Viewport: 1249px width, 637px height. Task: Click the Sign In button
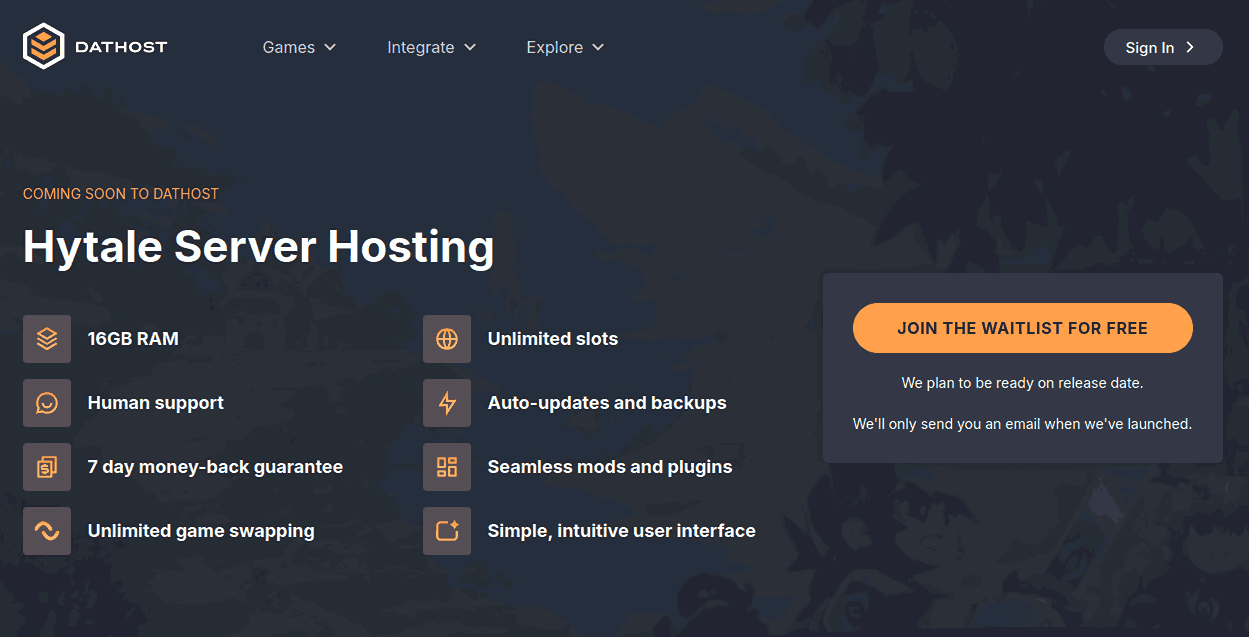(1155, 46)
